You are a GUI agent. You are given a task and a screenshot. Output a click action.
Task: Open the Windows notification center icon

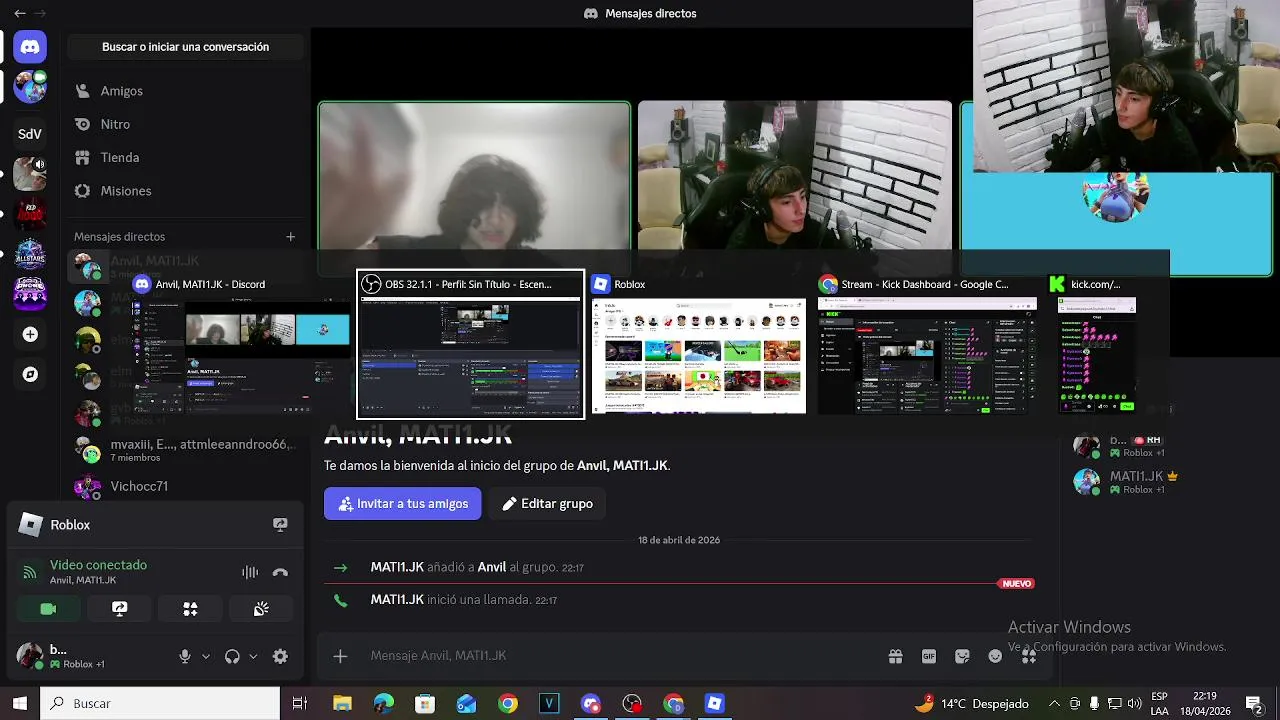[1254, 703]
